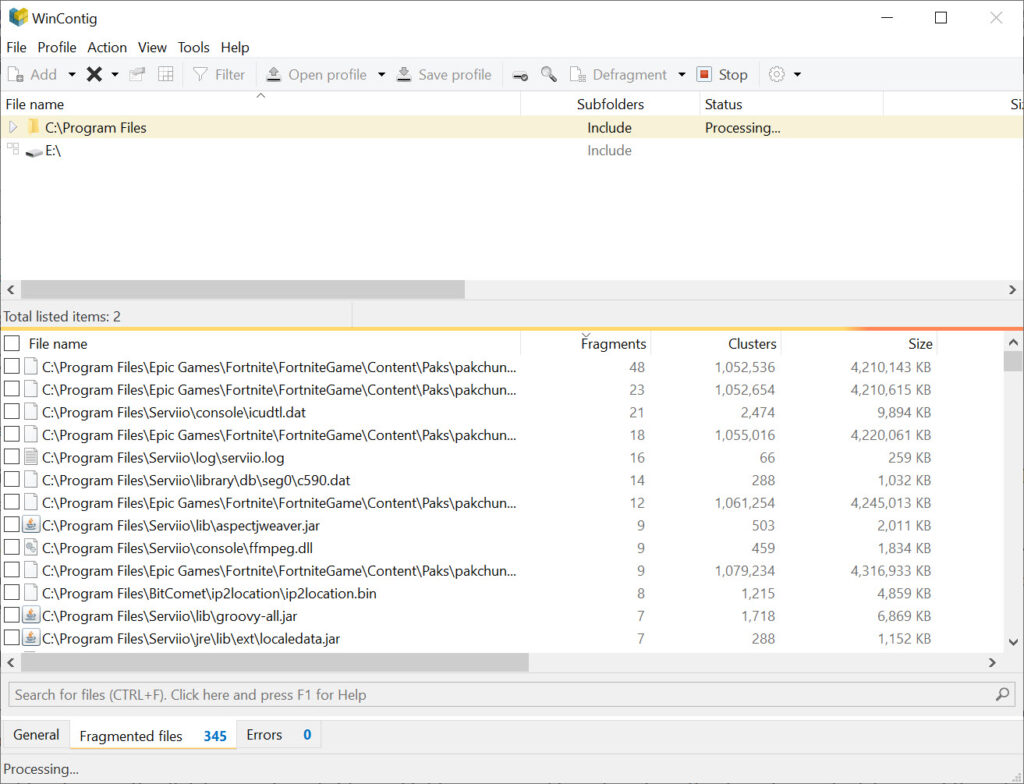Image resolution: width=1024 pixels, height=784 pixels.
Task: Click the drive icon for E:\
Action: point(34,152)
